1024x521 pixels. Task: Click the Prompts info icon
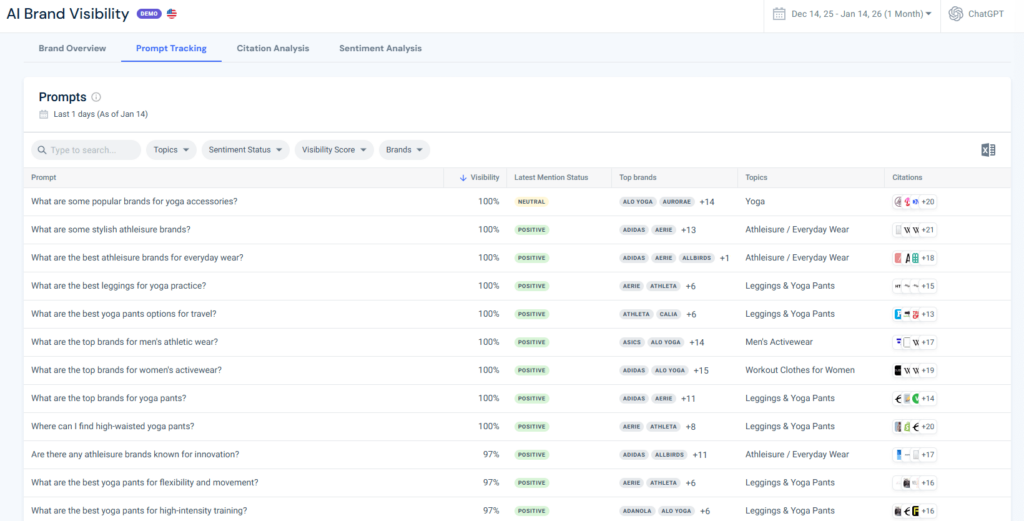[96, 97]
